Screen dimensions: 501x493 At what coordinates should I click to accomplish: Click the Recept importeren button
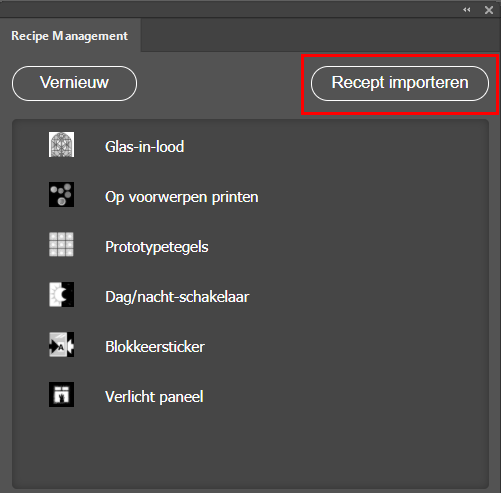pyautogui.click(x=400, y=83)
